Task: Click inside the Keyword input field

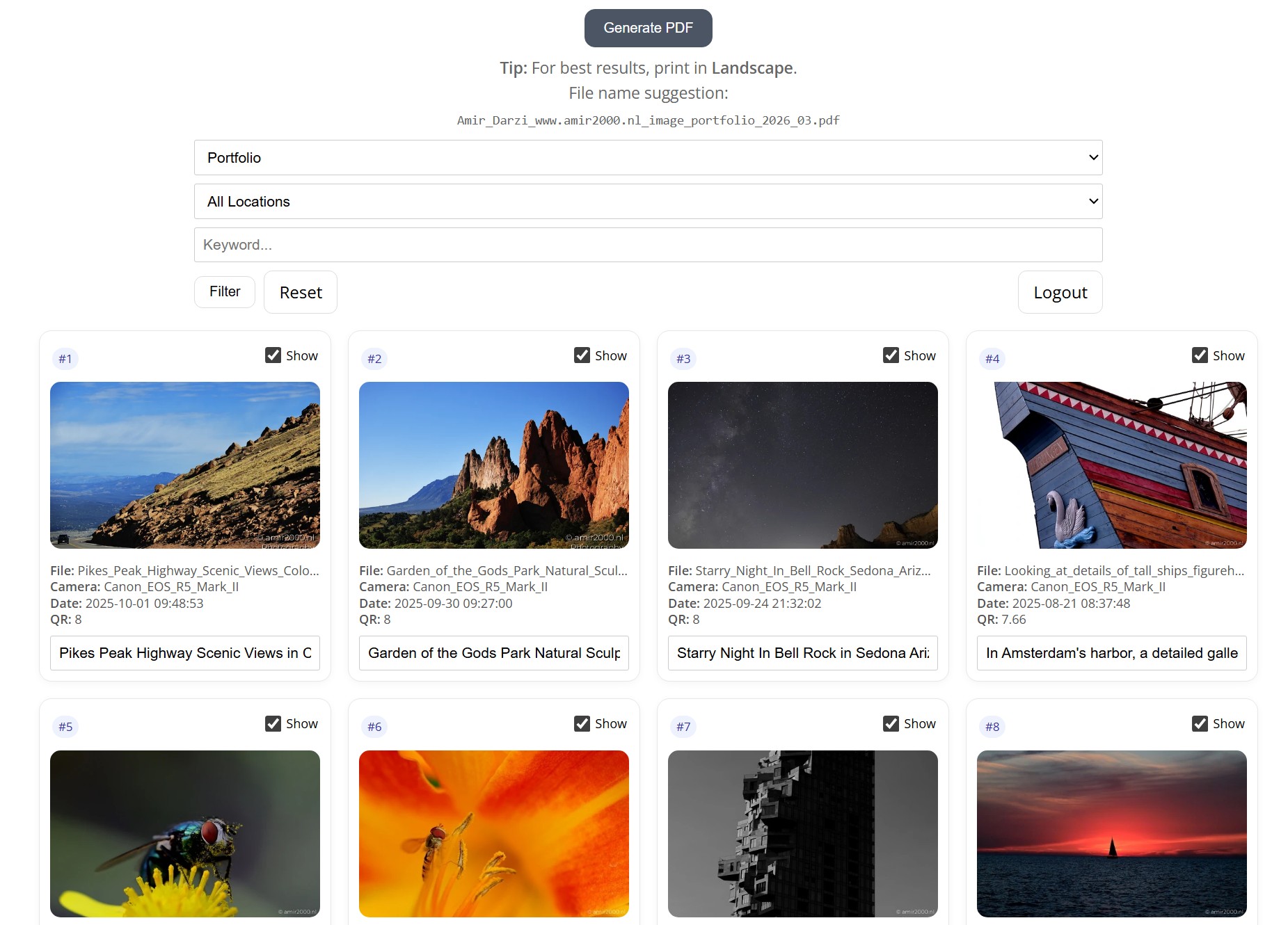Action: 647,244
